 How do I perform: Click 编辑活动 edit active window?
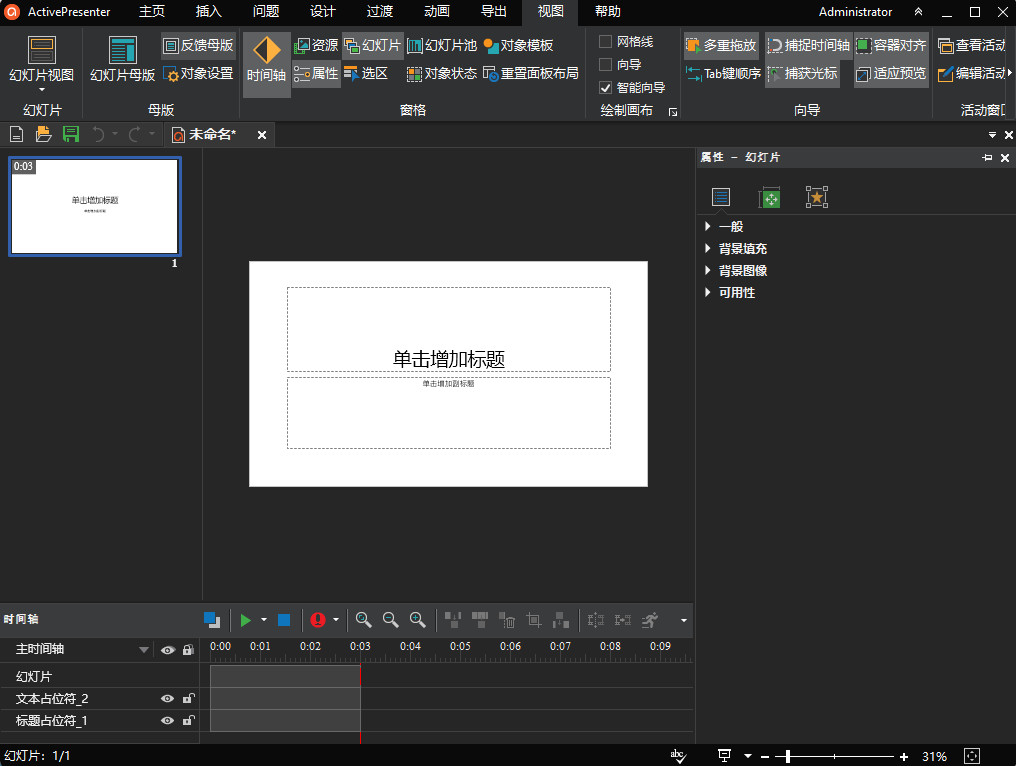click(x=972, y=74)
